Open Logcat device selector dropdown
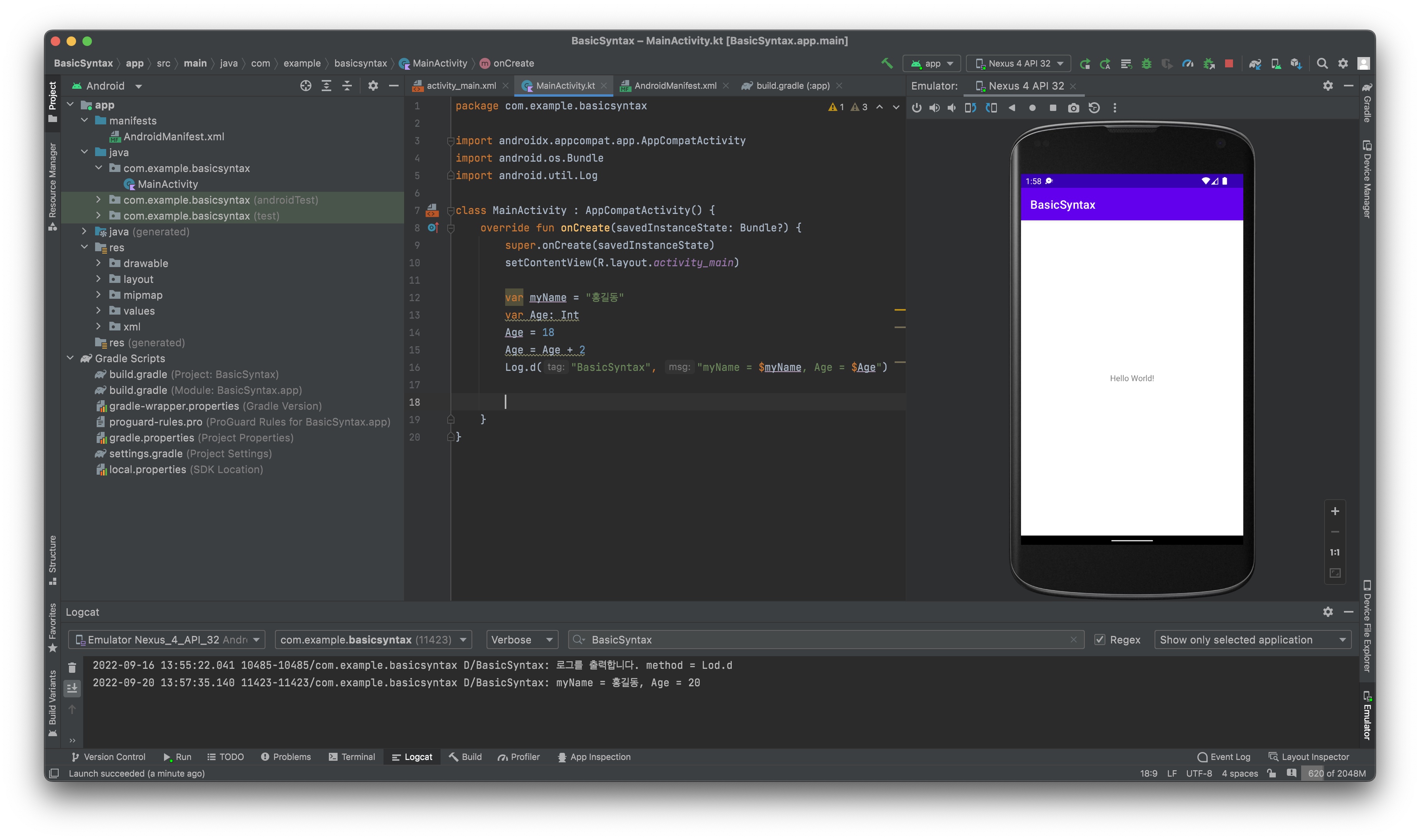The width and height of the screenshot is (1420, 840). click(166, 640)
